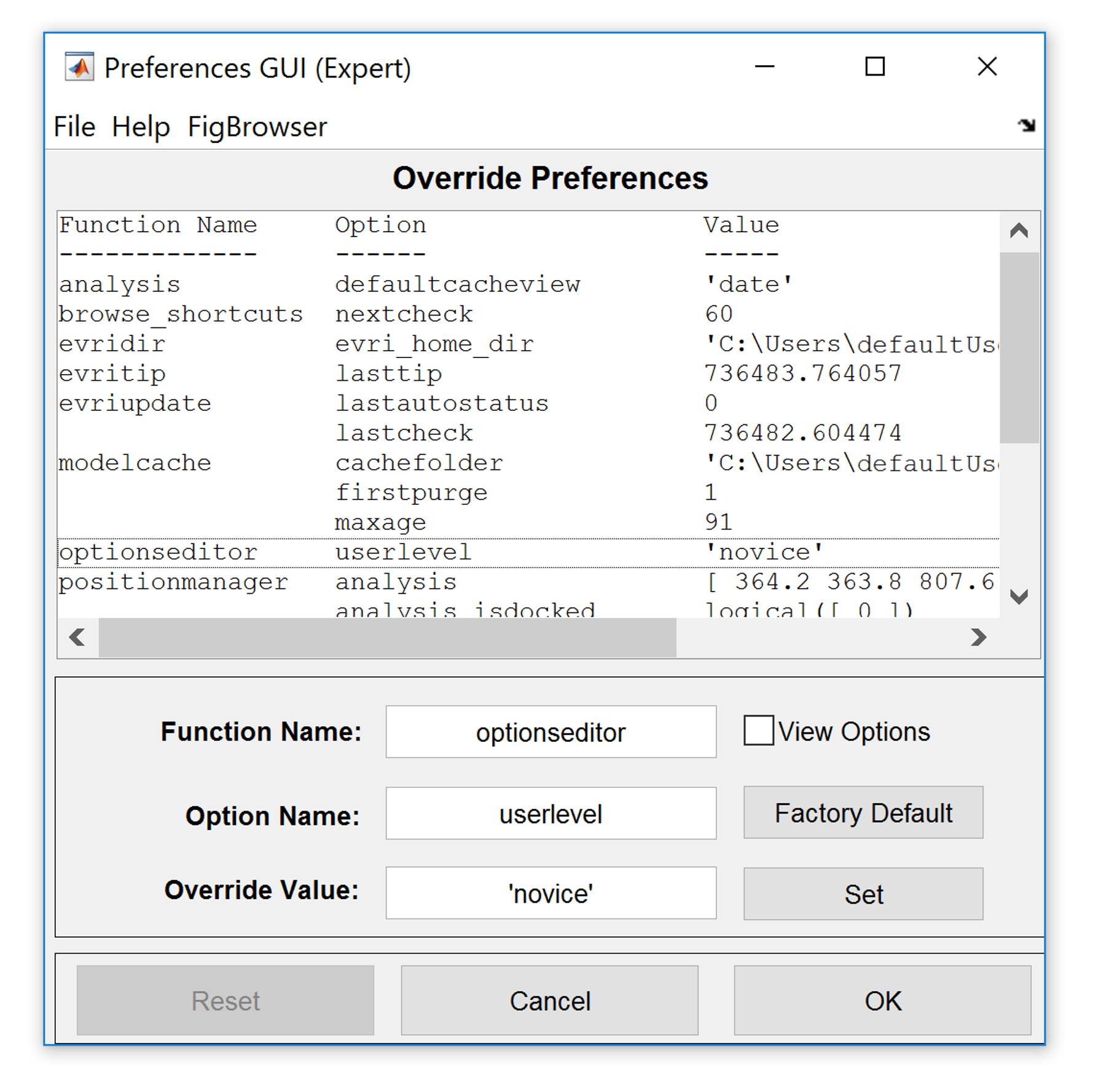1093x1092 pixels.
Task: Open the Help menu
Action: pyautogui.click(x=141, y=127)
